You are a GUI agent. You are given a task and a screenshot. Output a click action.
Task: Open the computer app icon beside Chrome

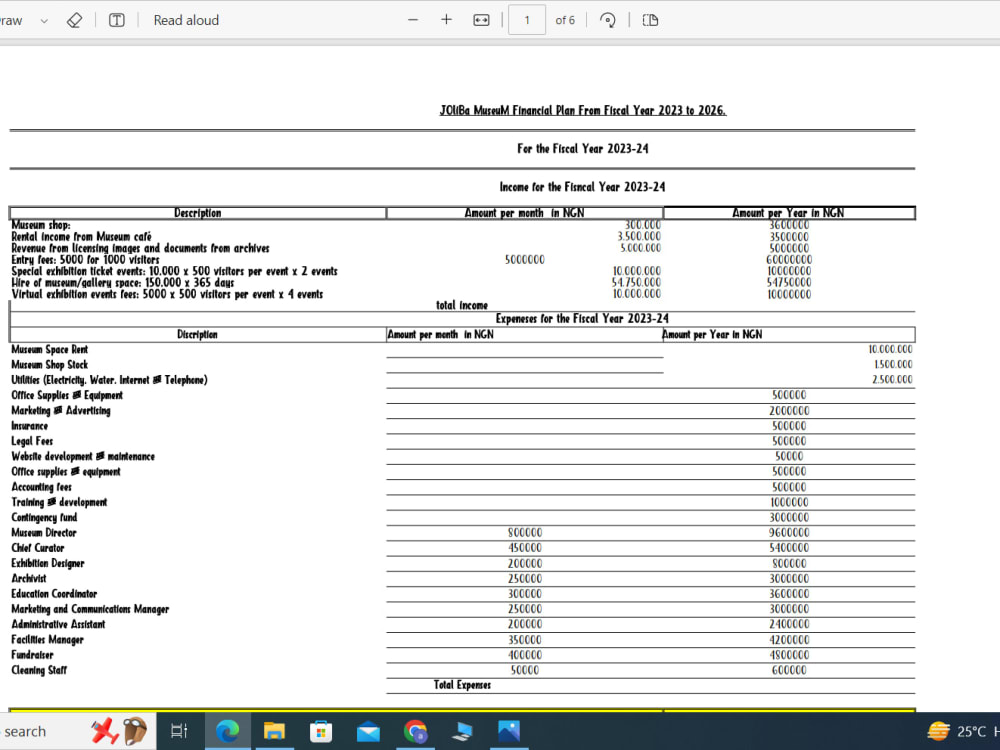(462, 732)
